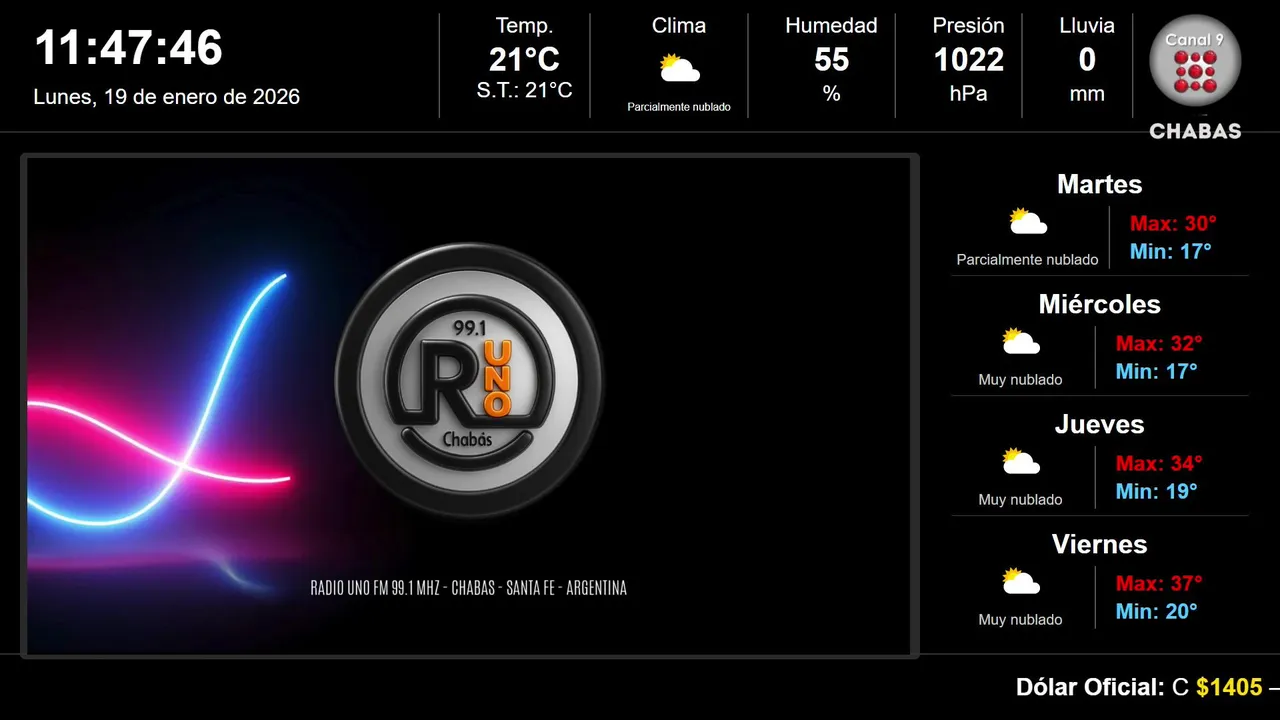Click the $1405 dollar value
The height and width of the screenshot is (720, 1280).
(1229, 688)
